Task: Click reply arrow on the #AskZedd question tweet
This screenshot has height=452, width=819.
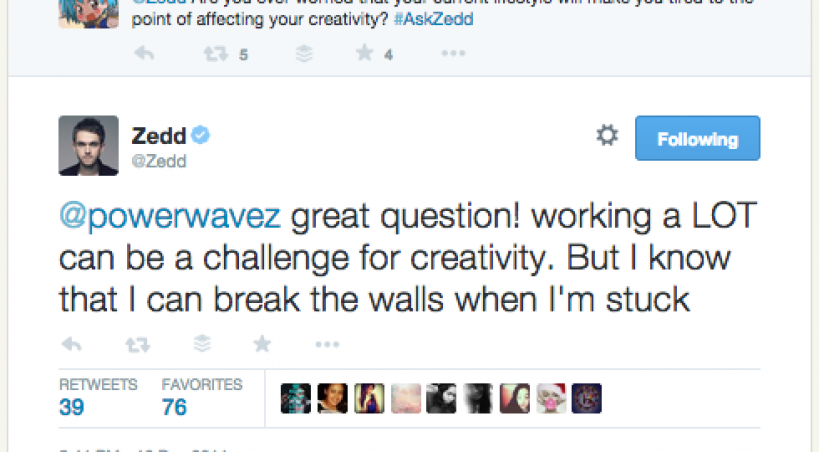Action: click(143, 55)
